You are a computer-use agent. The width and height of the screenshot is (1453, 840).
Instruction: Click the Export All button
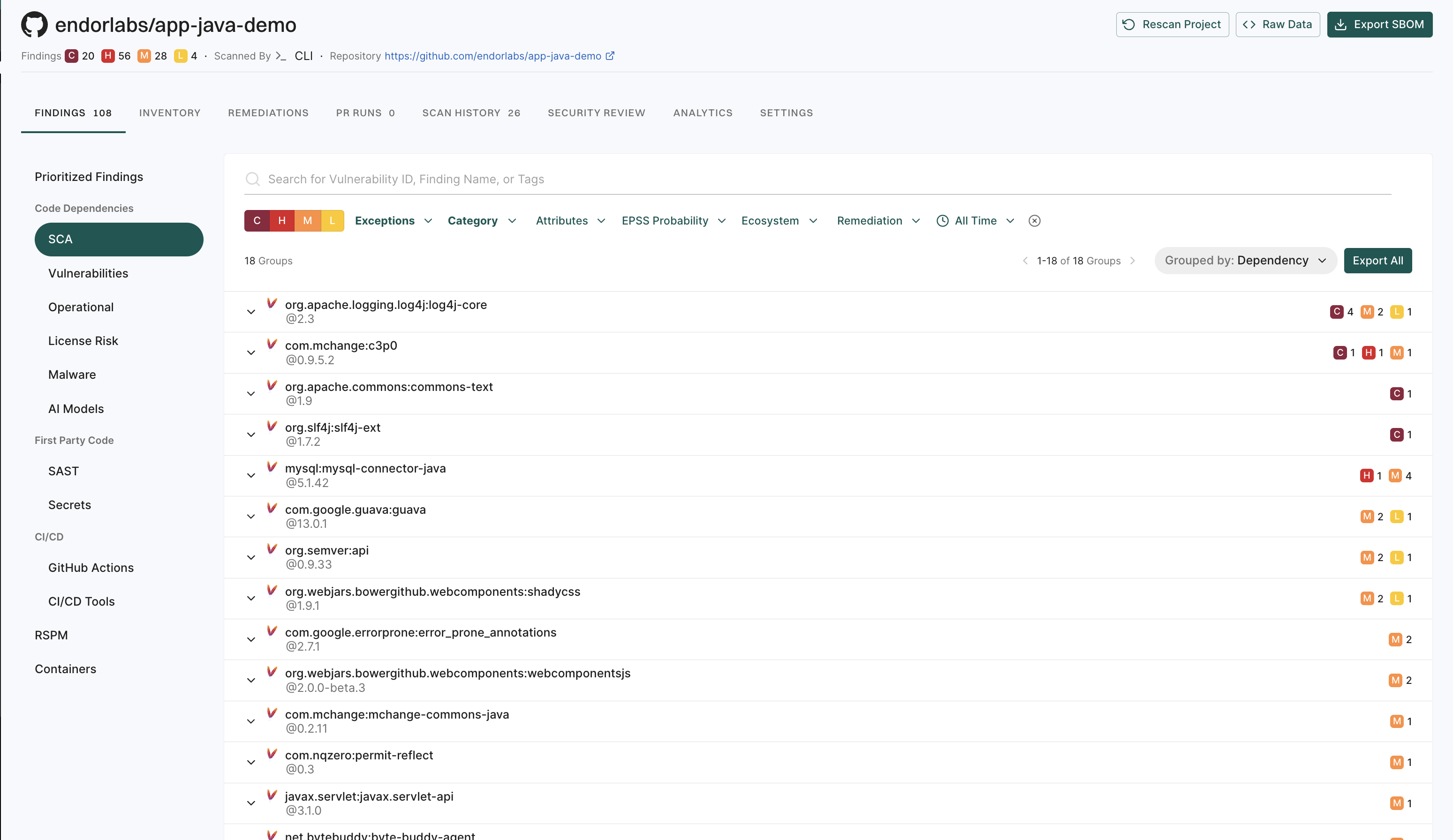1378,261
